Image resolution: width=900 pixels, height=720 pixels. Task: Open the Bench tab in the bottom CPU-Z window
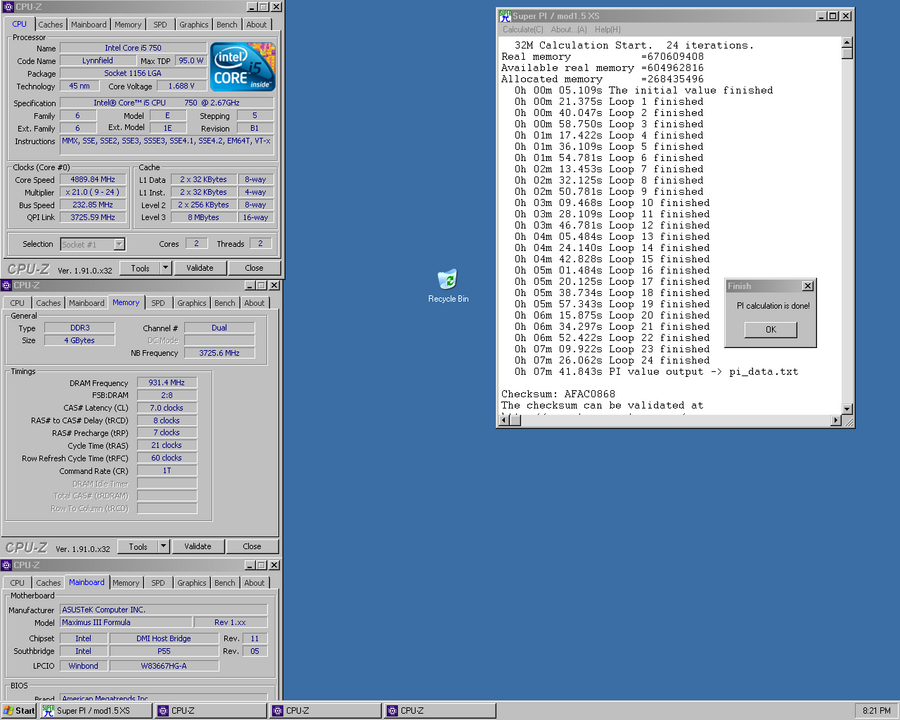pyautogui.click(x=224, y=583)
